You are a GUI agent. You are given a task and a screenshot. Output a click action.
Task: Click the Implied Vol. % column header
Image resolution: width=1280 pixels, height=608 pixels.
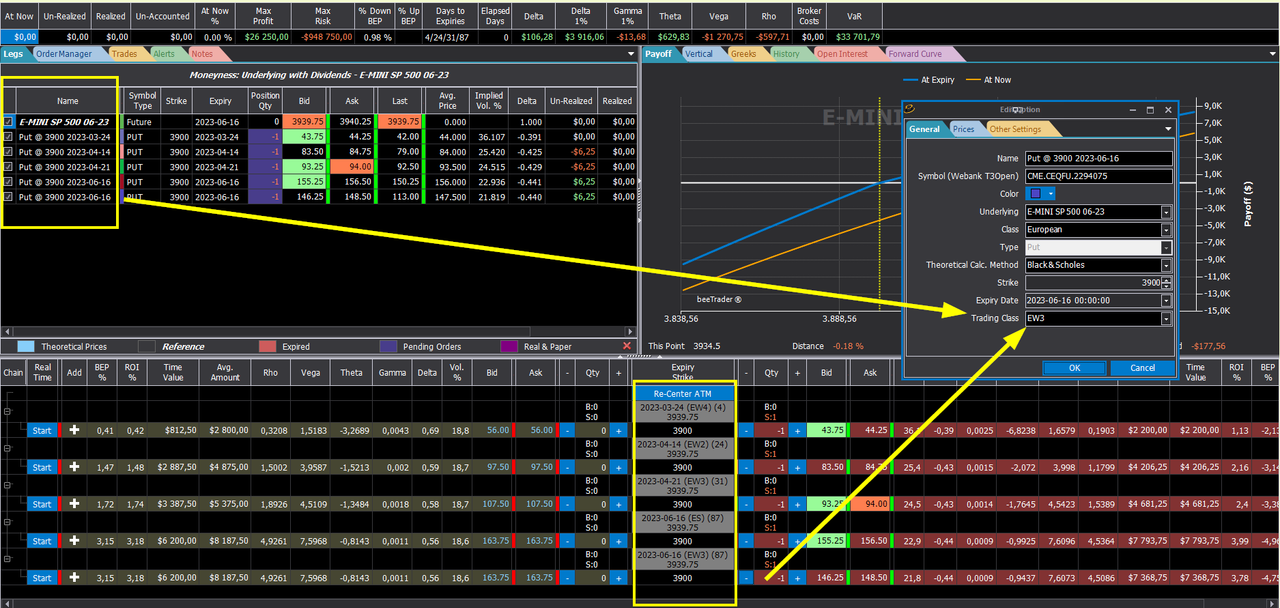489,100
